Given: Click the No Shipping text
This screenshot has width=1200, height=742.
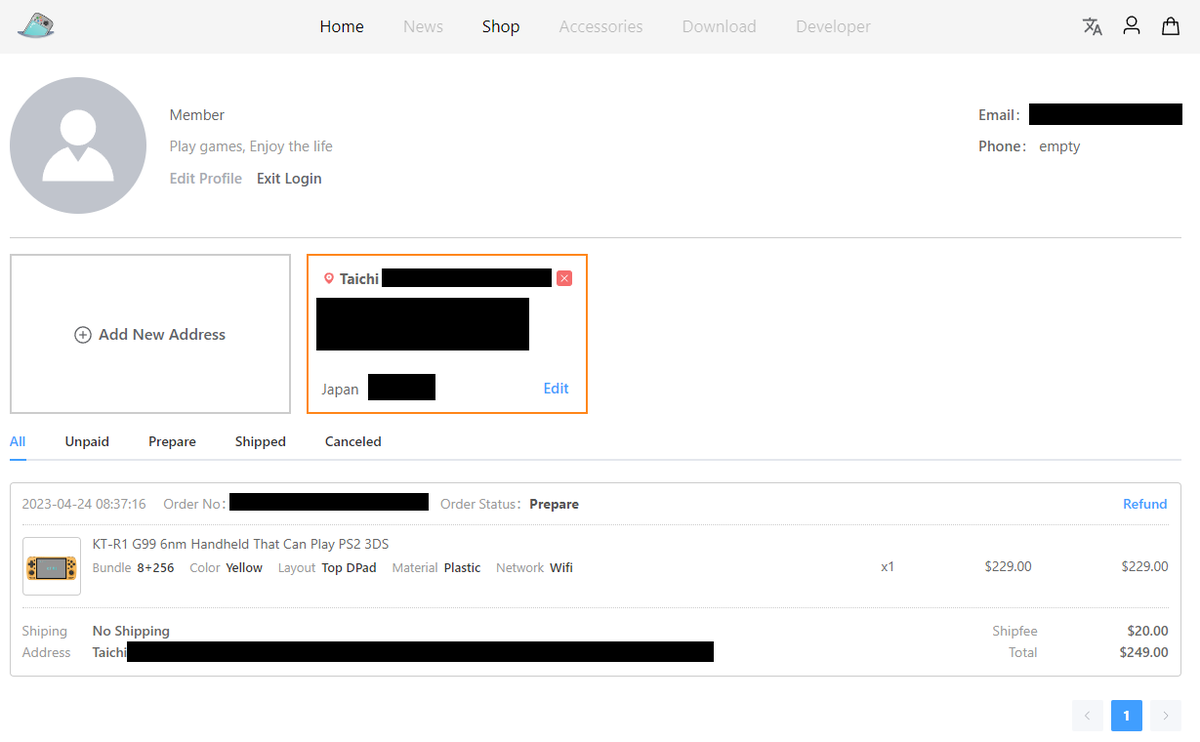Looking at the screenshot, I should pyautogui.click(x=131, y=631).
